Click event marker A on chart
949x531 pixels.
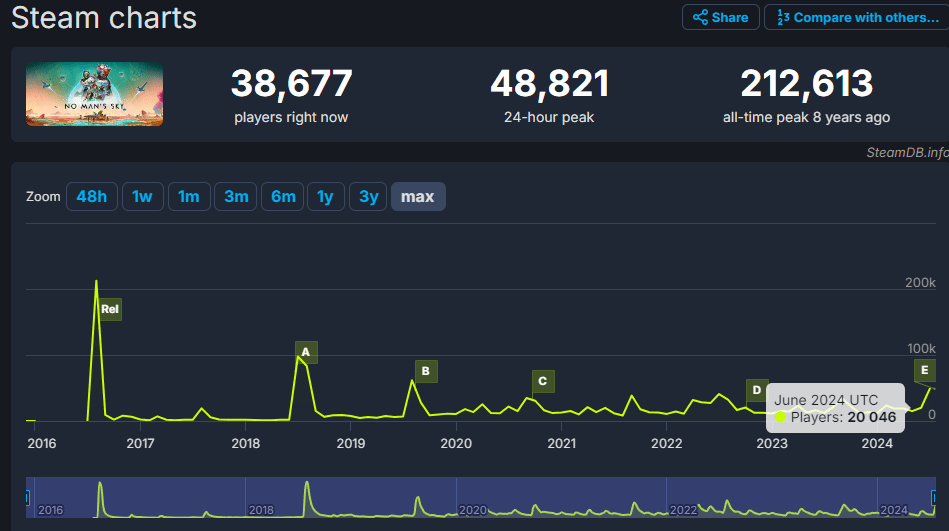point(306,352)
